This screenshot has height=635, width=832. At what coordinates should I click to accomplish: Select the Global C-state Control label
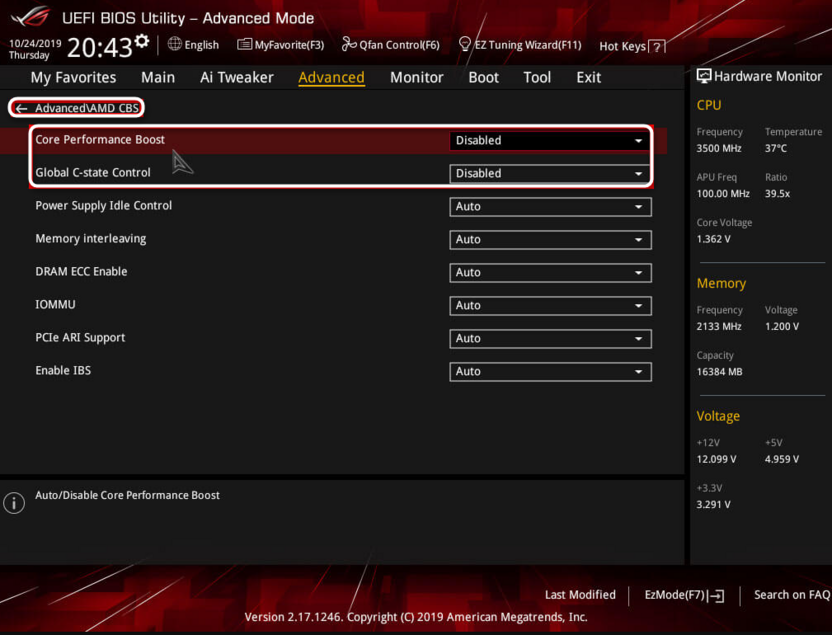93,172
